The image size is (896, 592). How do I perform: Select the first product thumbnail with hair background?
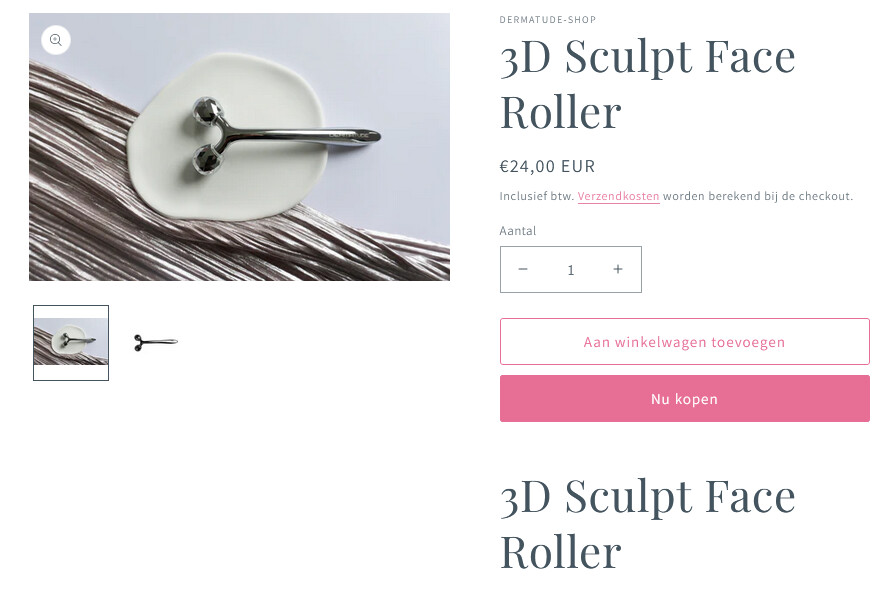point(71,342)
